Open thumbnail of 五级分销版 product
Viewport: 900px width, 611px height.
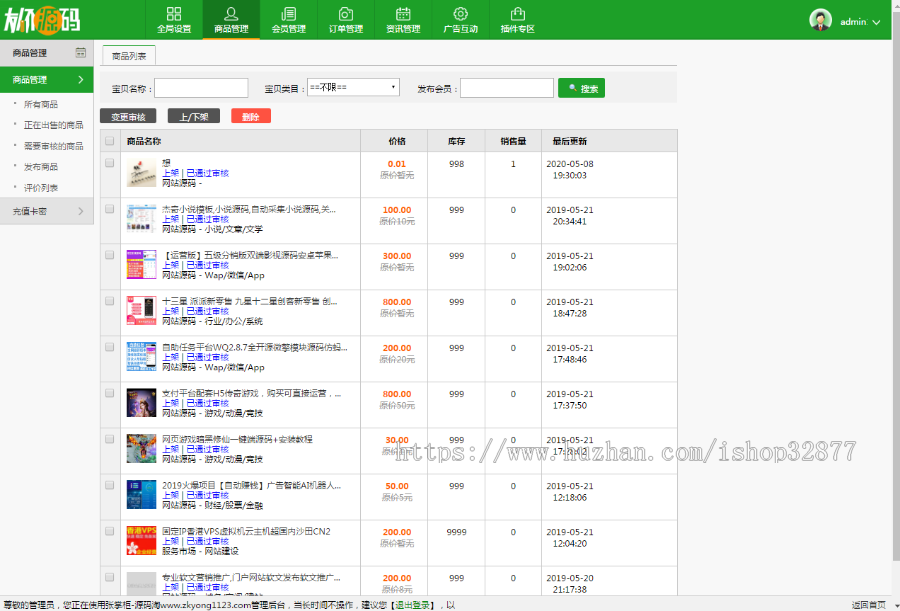pos(141,264)
